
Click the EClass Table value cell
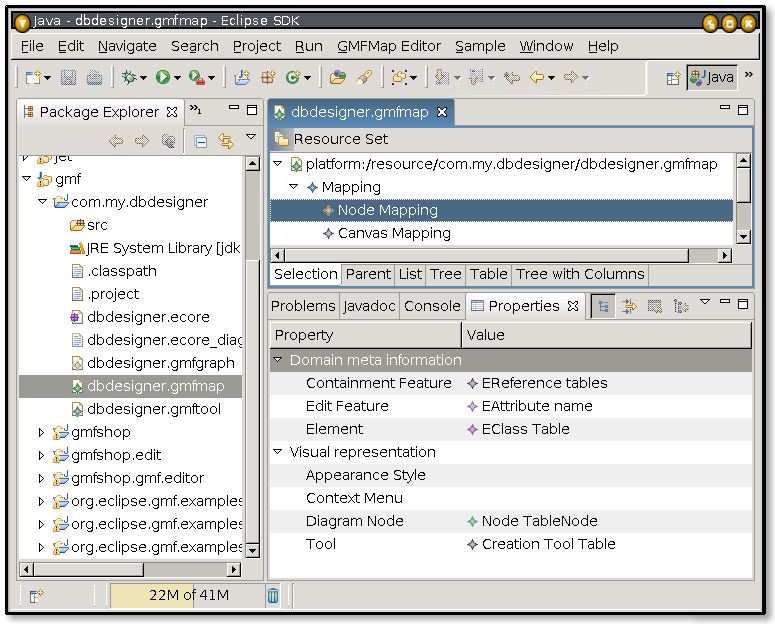click(x=606, y=429)
